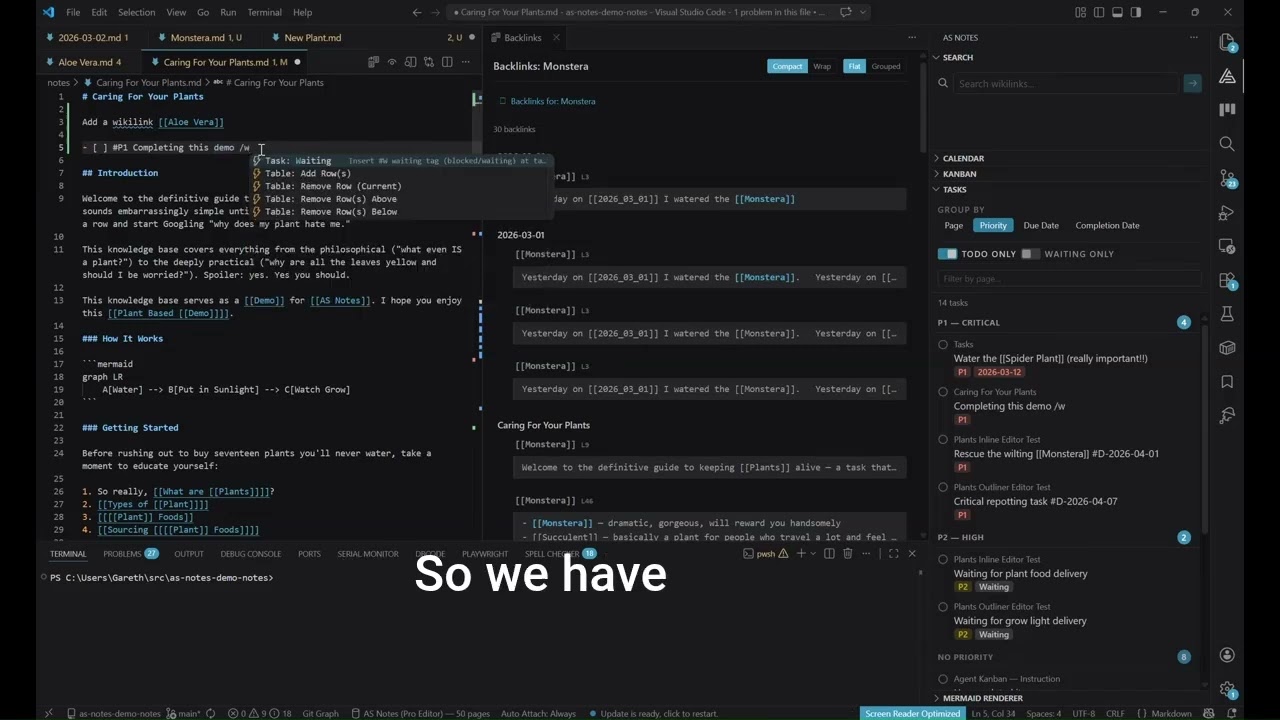This screenshot has height=720, width=1280.
Task: Open the AS Notes sidebar icon
Action: 1227,75
